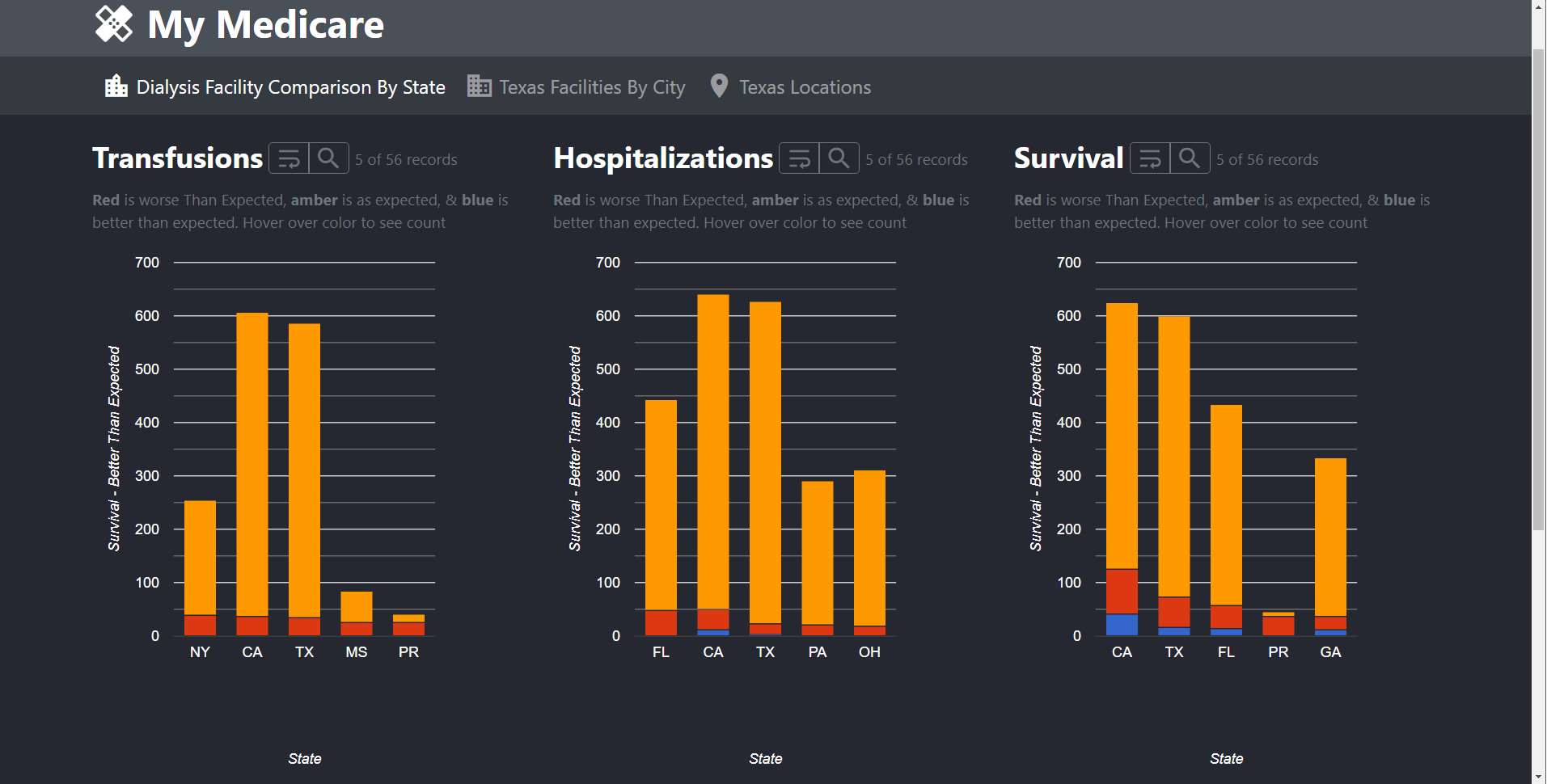Click OH axis label in Hospitalizations chart
Viewport: 1547px width, 784px height.
869,652
